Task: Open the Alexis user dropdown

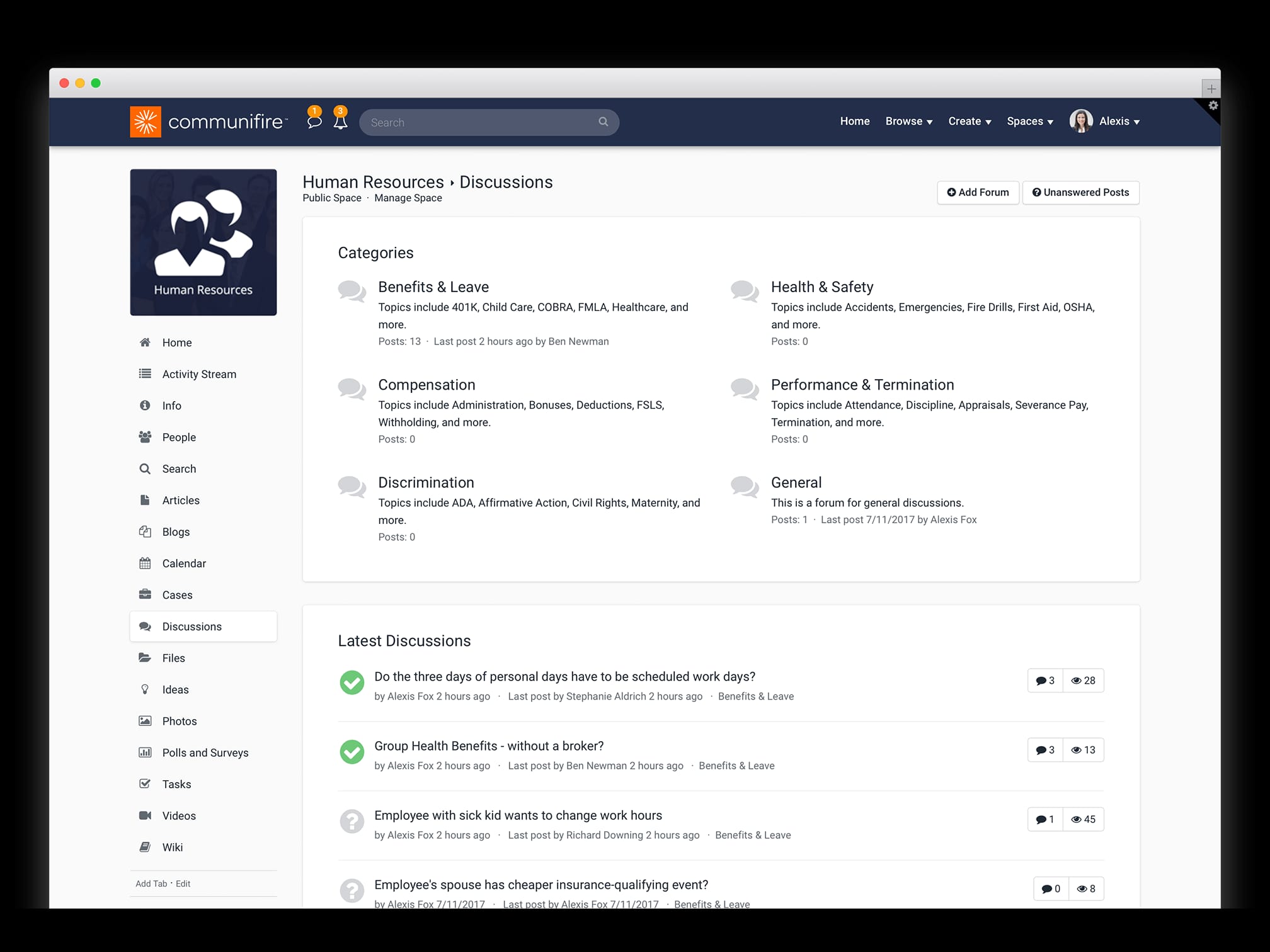Action: [x=1119, y=121]
